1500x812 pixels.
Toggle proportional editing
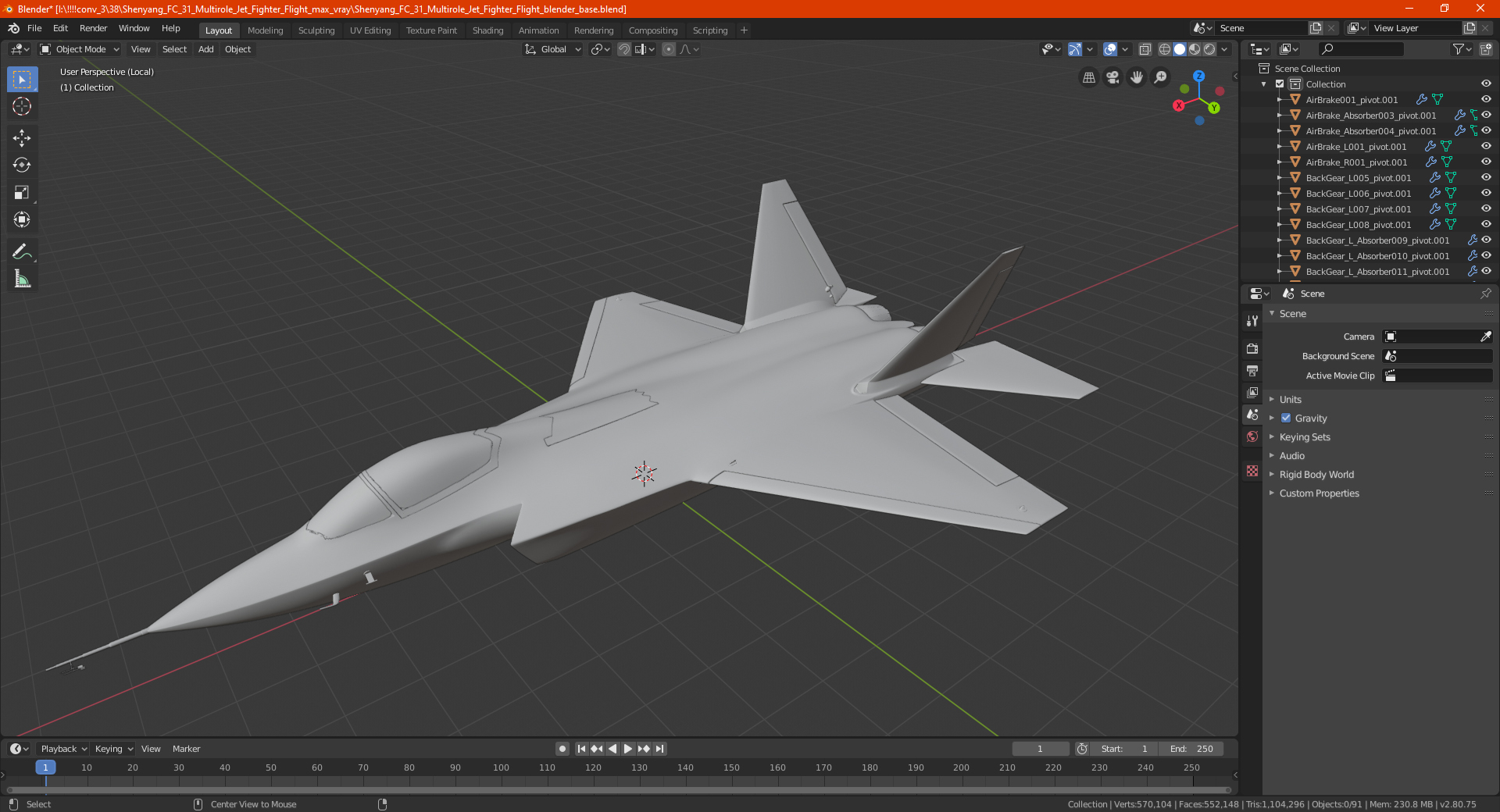(669, 49)
